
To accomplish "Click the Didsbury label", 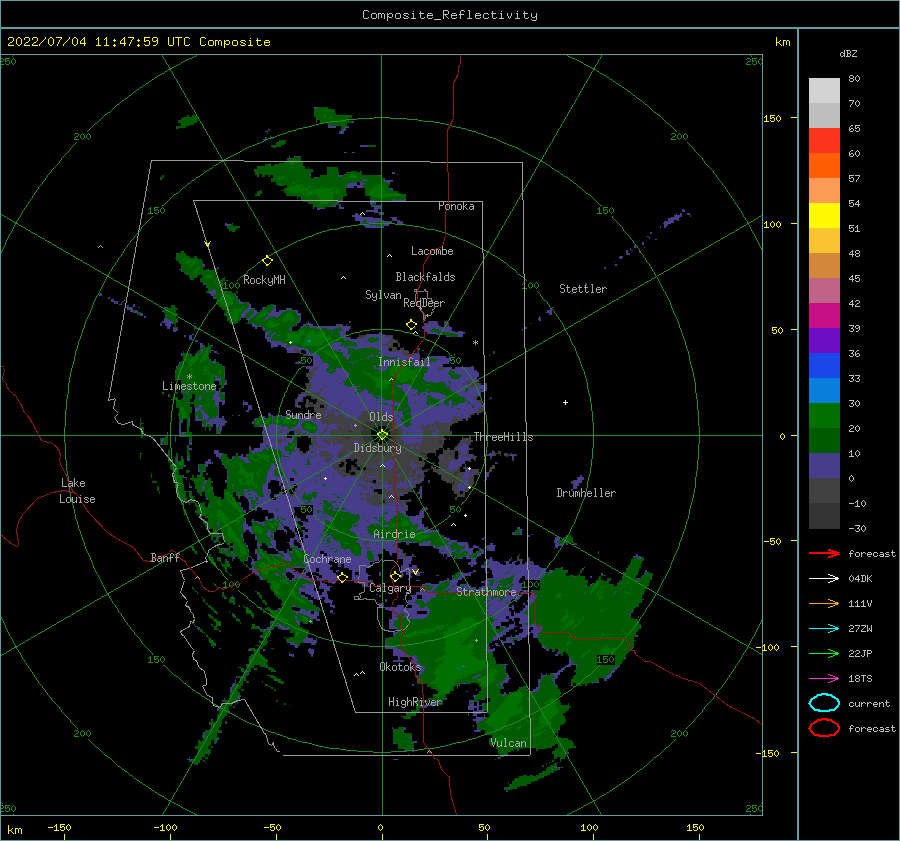I will pos(378,448).
